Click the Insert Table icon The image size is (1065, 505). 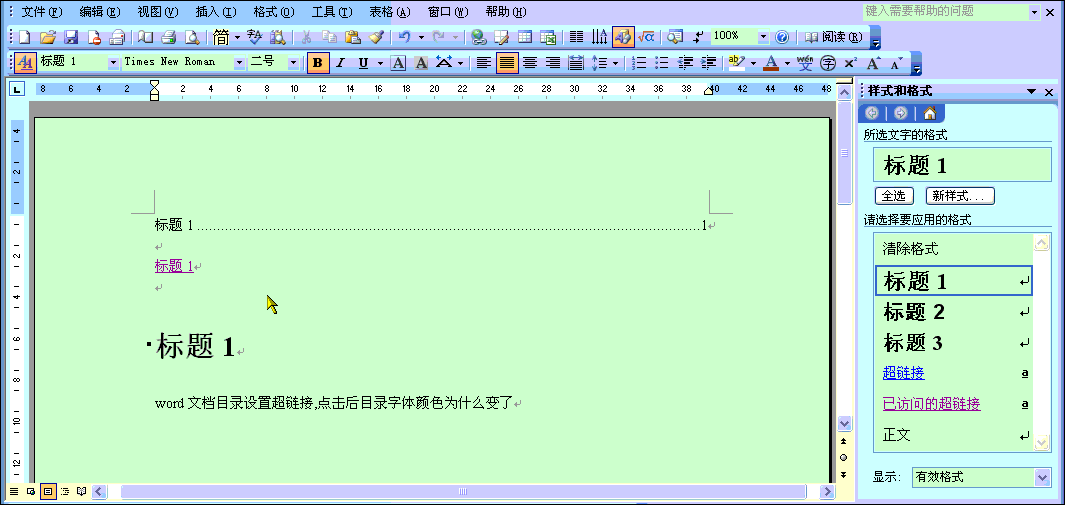tap(525, 37)
